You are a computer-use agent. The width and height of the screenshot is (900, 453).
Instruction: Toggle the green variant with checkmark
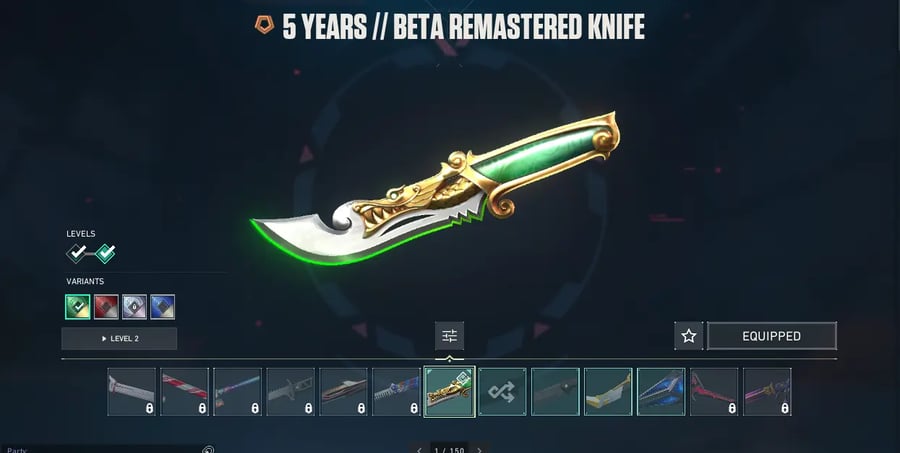(77, 307)
